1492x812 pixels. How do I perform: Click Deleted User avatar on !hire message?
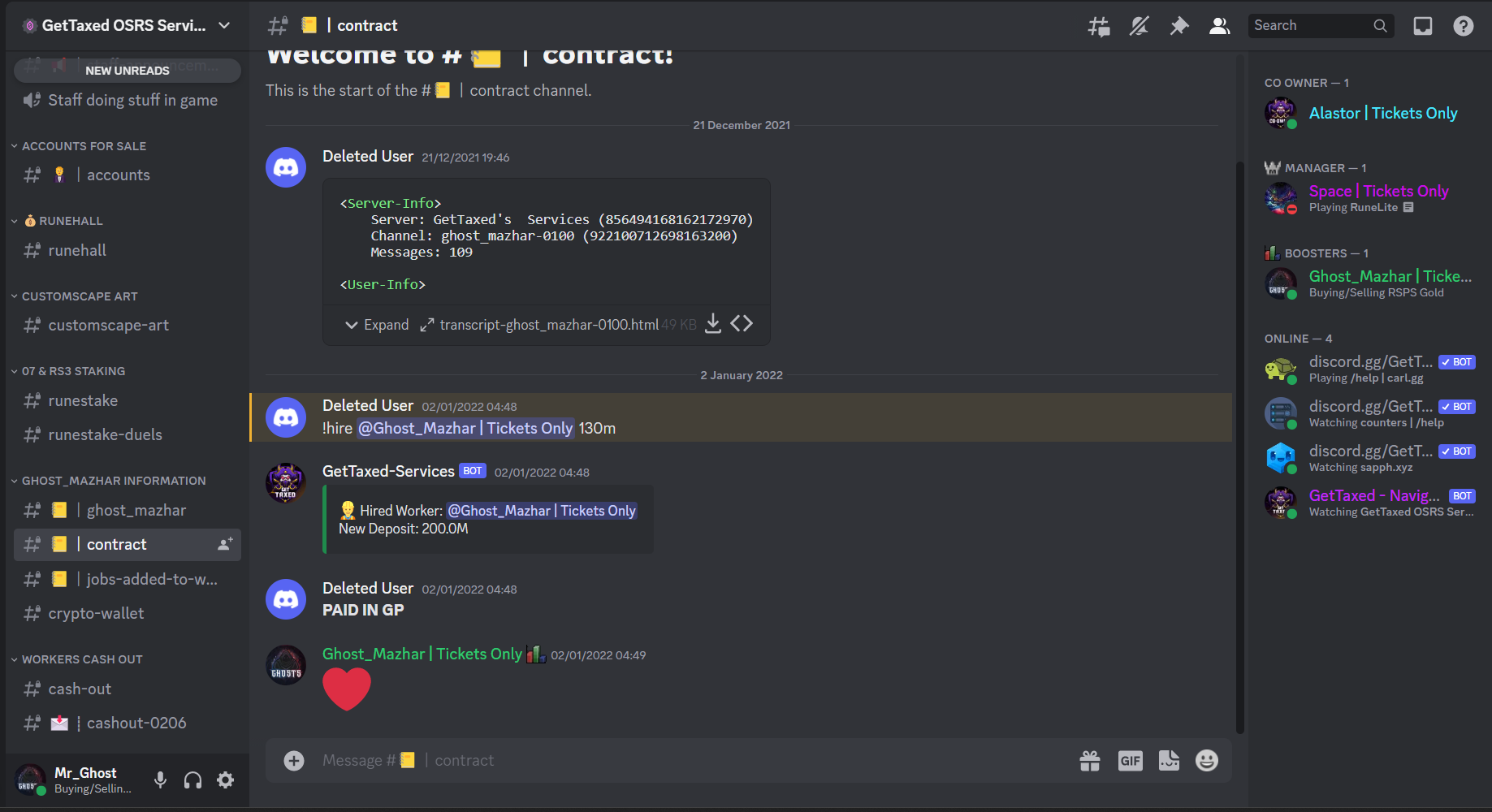point(286,417)
